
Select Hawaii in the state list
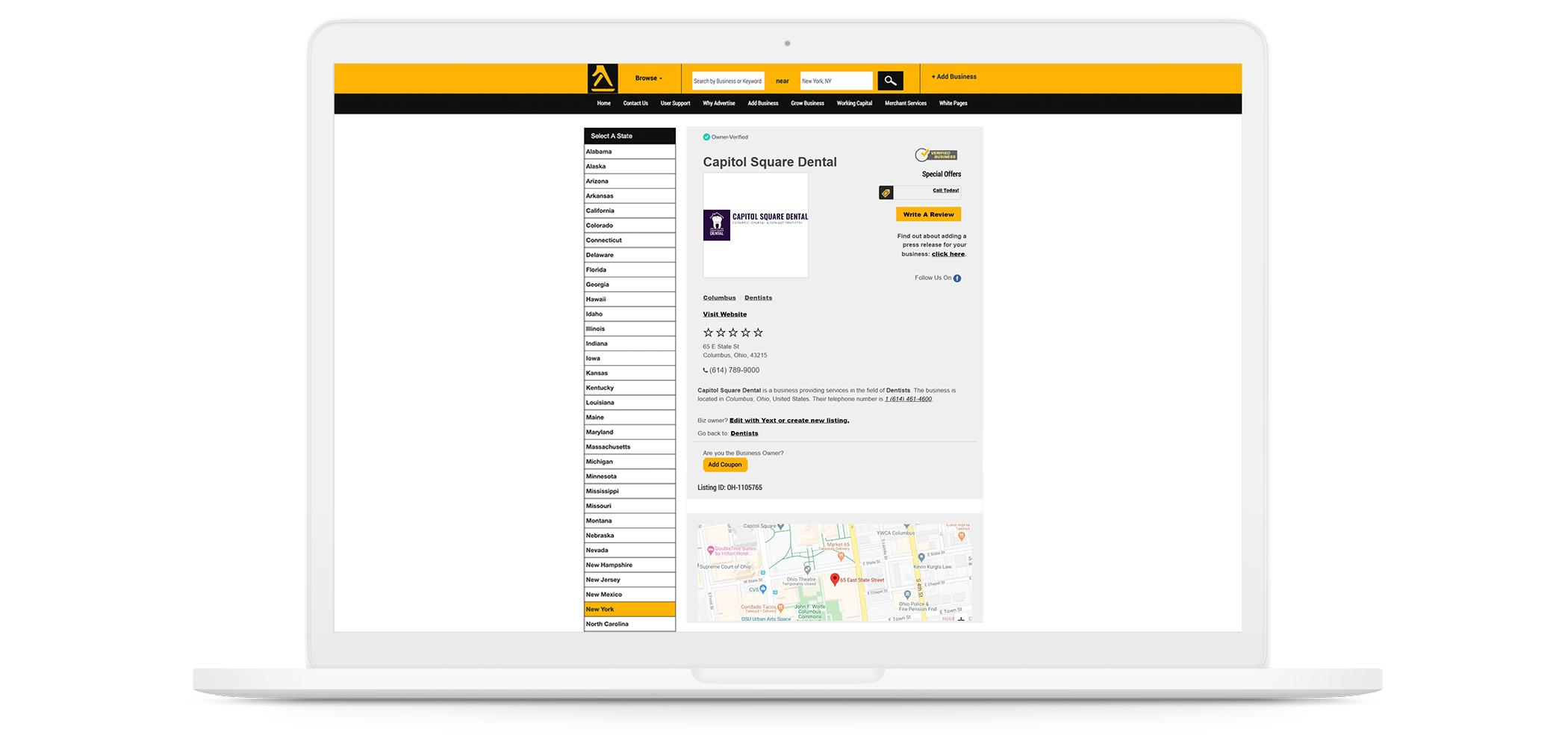pos(629,300)
